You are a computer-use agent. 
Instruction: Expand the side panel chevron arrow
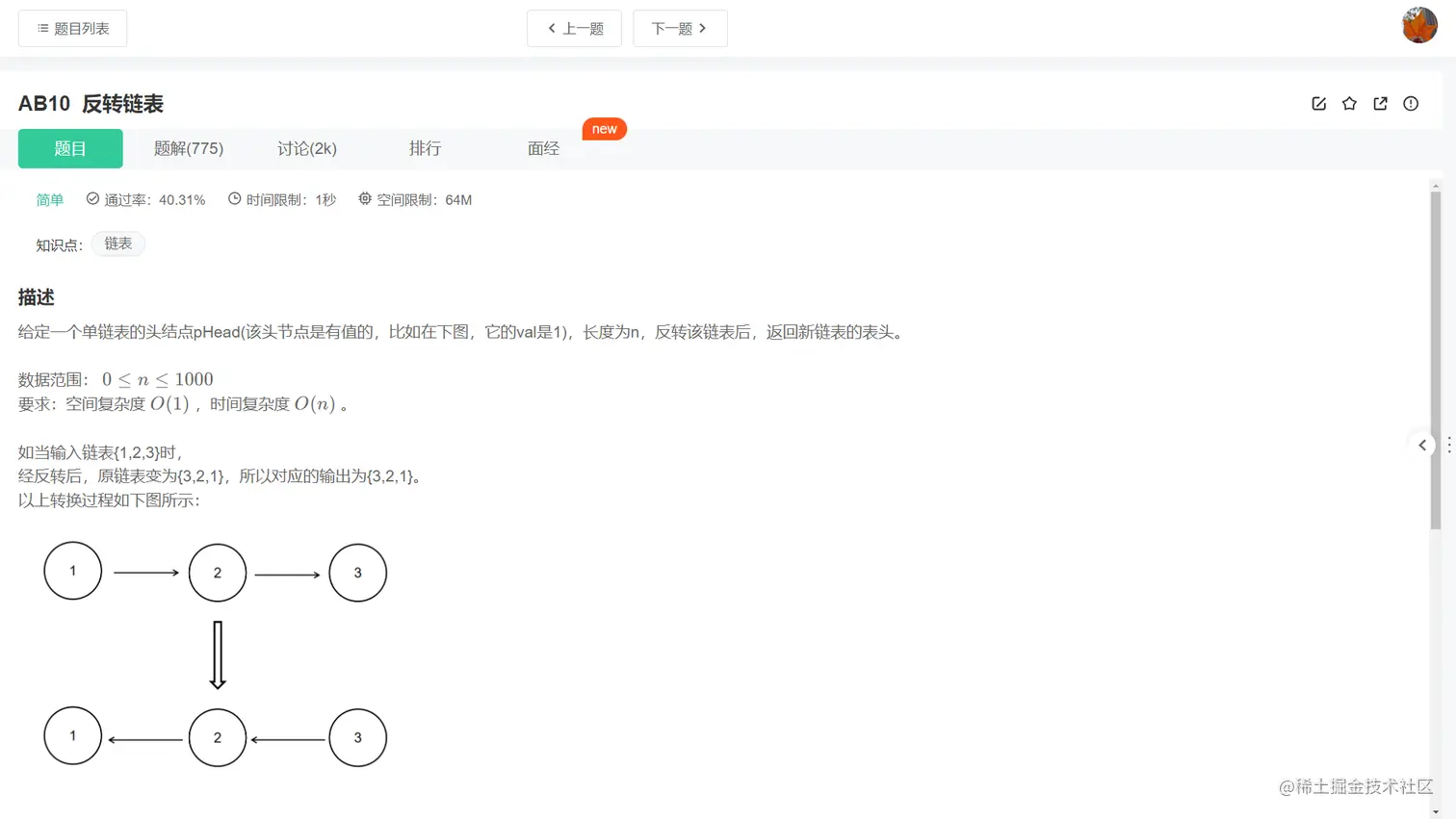[1422, 445]
